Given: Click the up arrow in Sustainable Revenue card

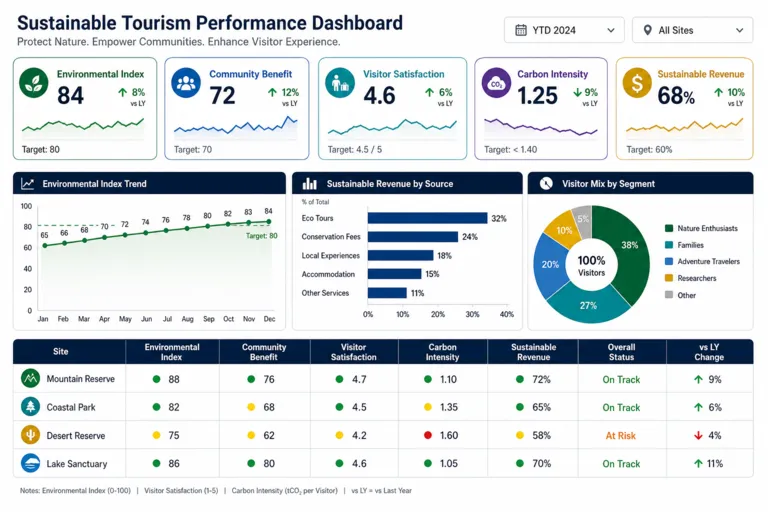Looking at the screenshot, I should pos(719,92).
